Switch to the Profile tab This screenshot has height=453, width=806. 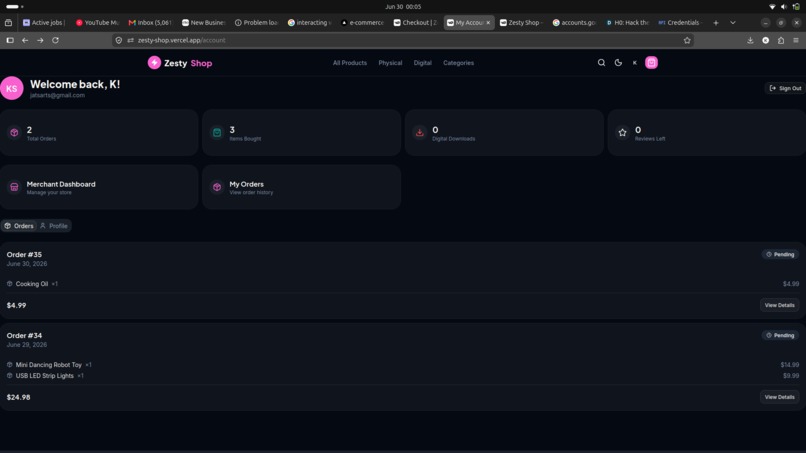coord(54,226)
